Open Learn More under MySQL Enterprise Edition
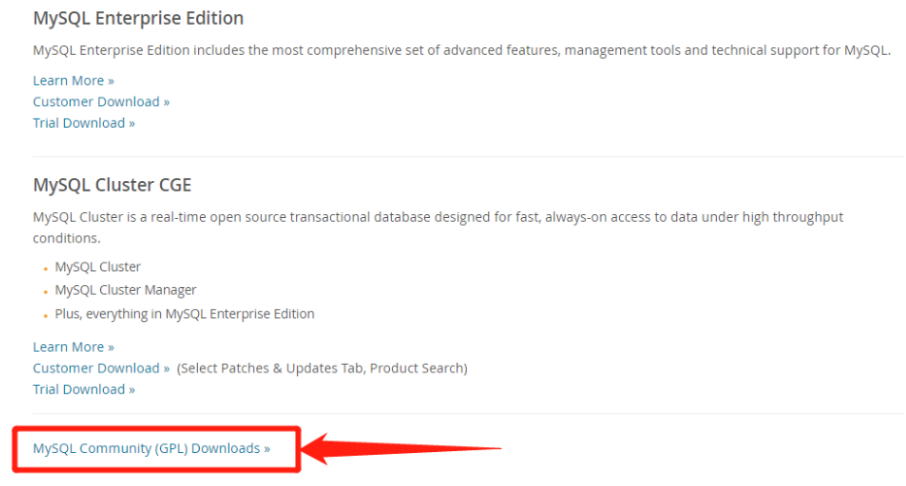Viewport: 906px width, 486px height. click(73, 80)
